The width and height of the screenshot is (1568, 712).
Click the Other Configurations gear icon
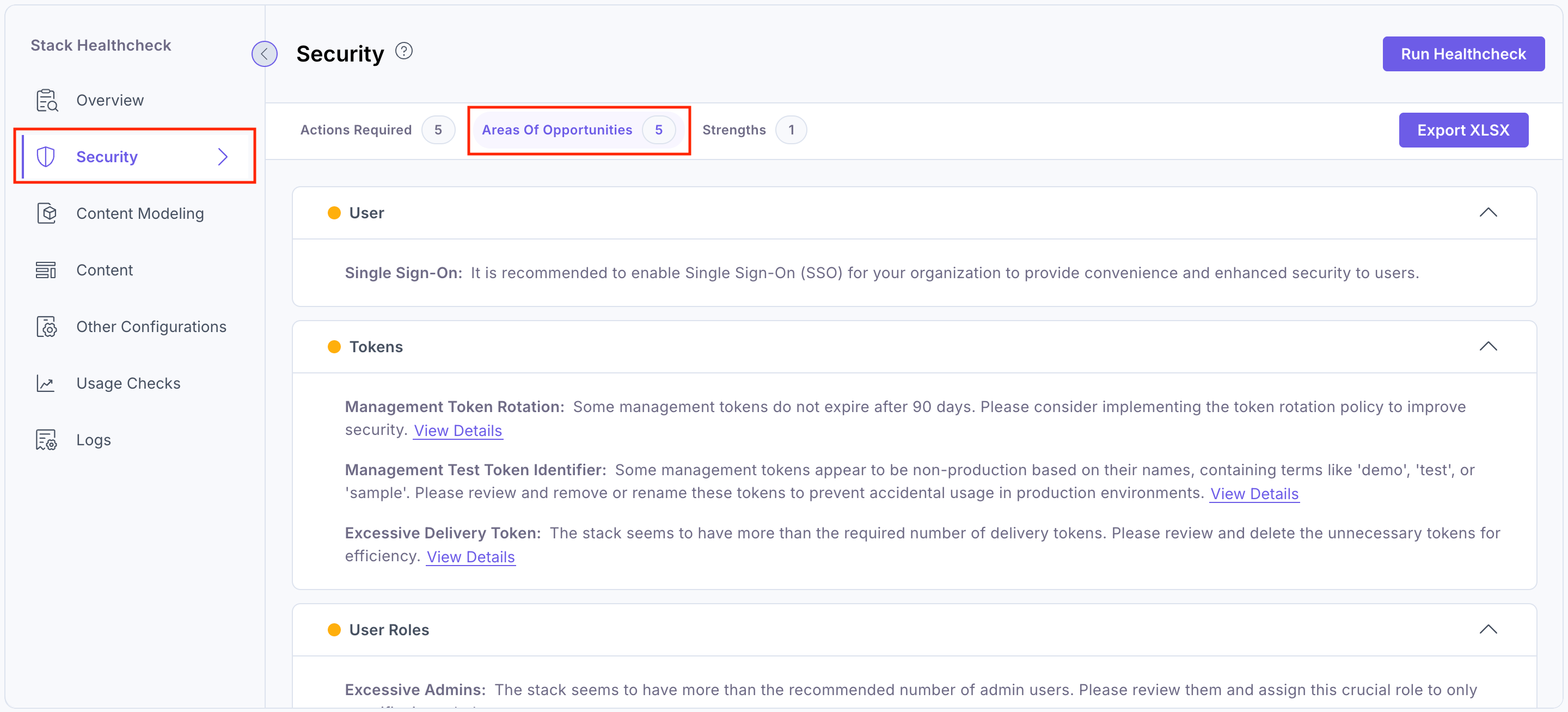[46, 326]
